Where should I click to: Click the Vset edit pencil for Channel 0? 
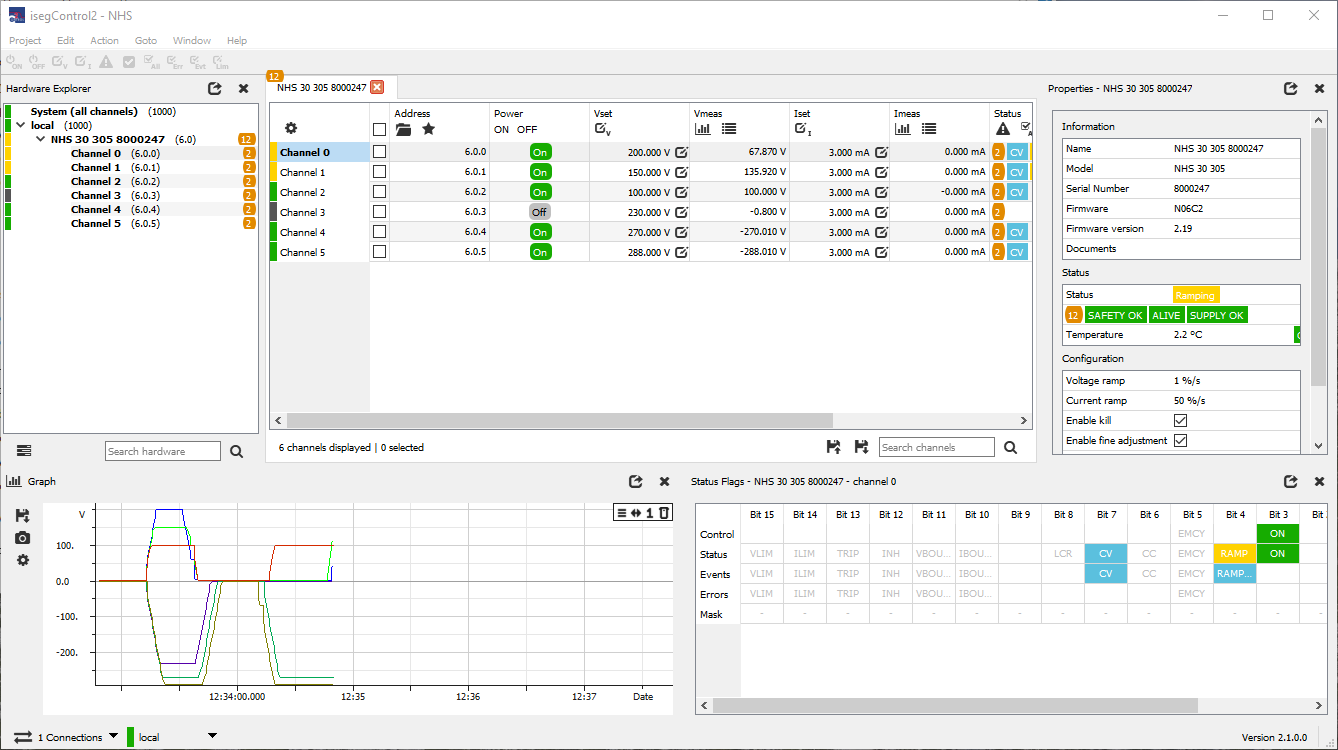pos(682,151)
